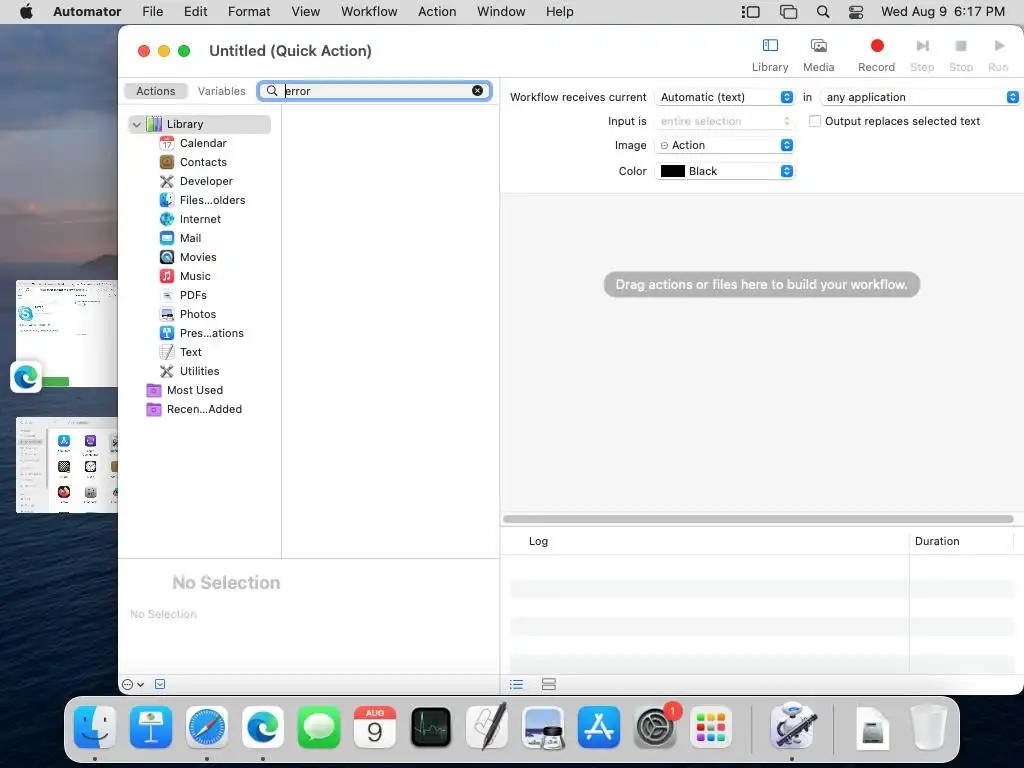Open the Recently Added smart folder
This screenshot has height=768, width=1024.
pyautogui.click(x=204, y=409)
